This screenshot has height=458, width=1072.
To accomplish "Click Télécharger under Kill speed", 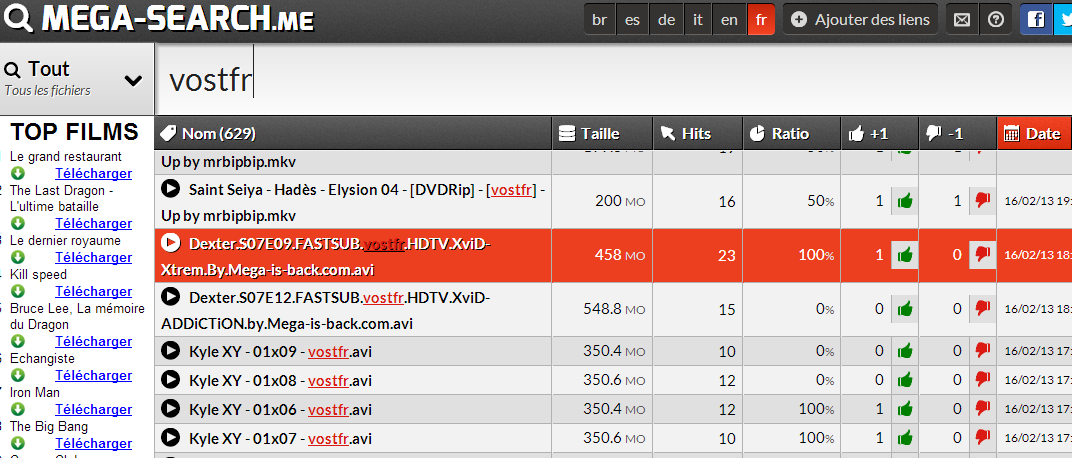I will tap(94, 292).
